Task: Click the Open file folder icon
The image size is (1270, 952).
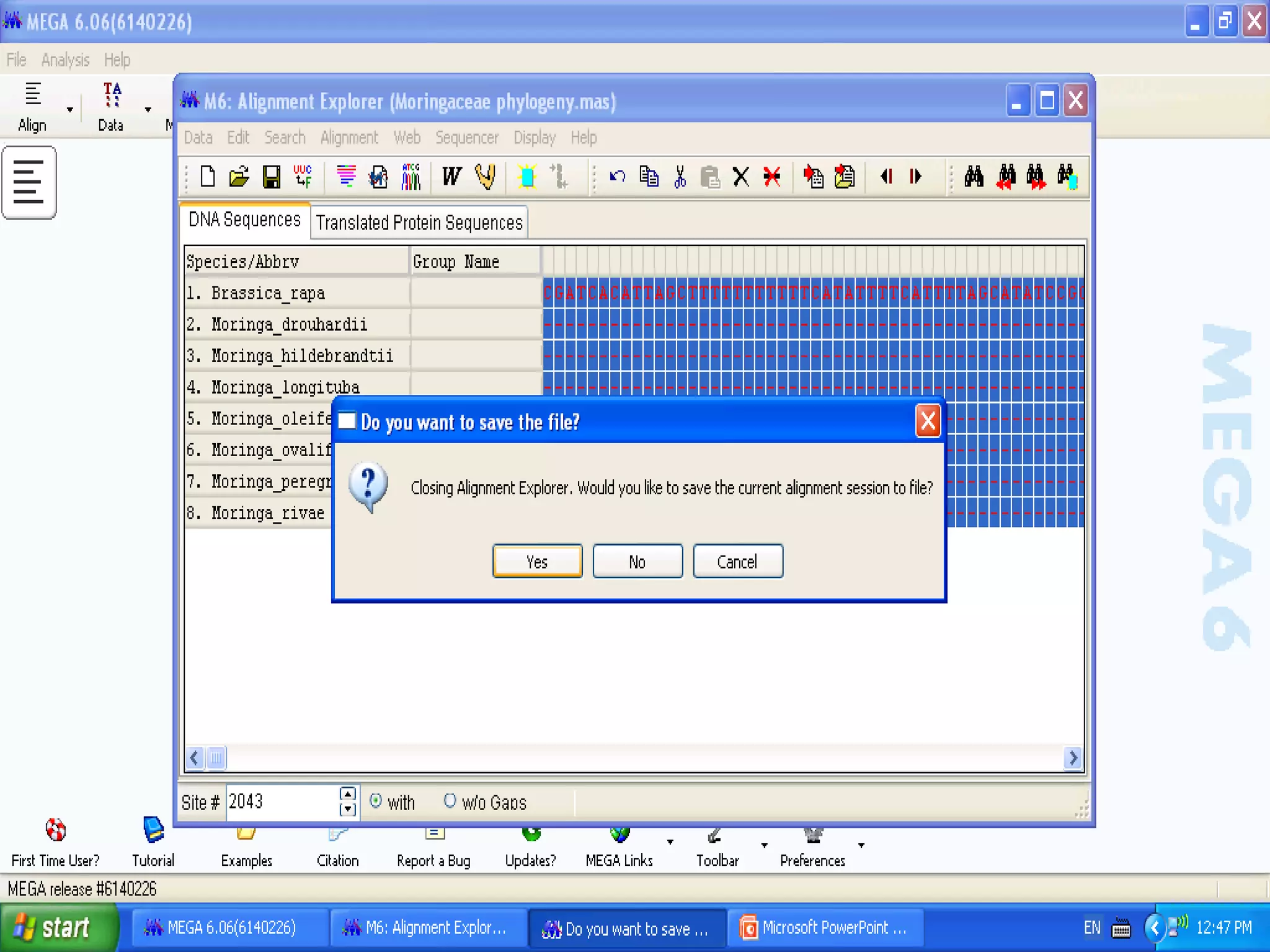Action: (x=239, y=177)
